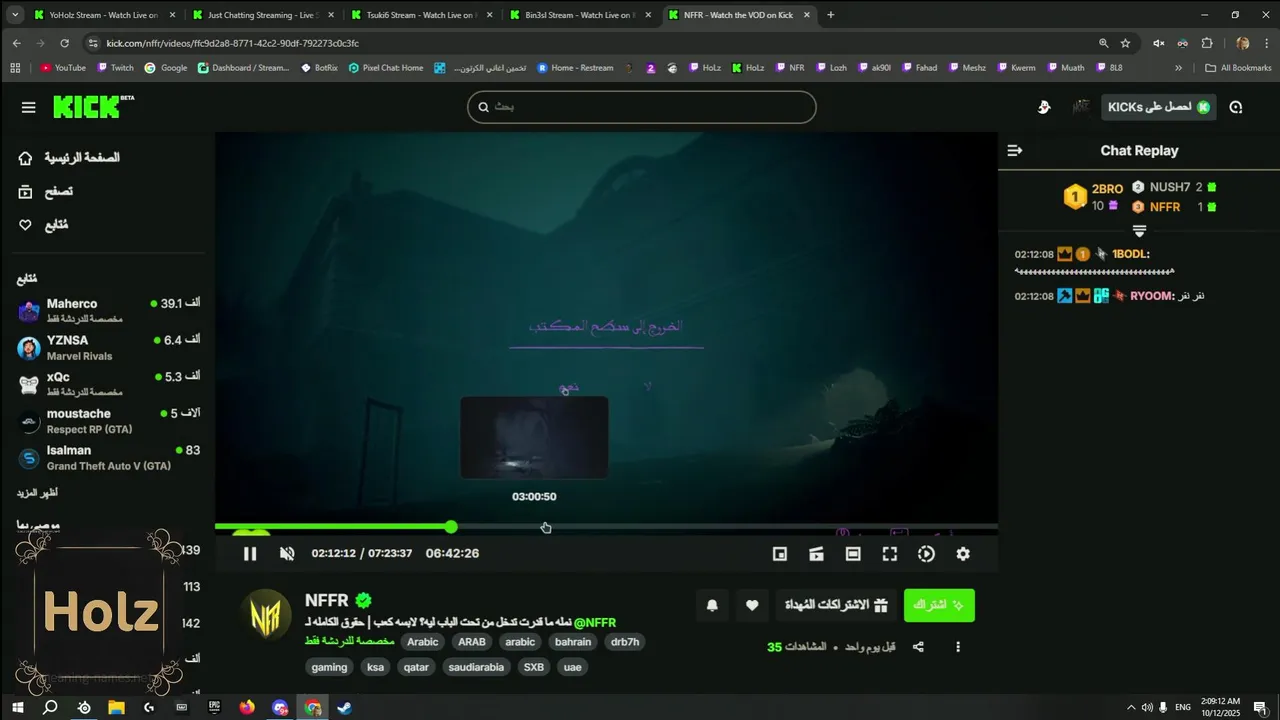Image resolution: width=1280 pixels, height=720 pixels.
Task: Open the NFFR channel avatar
Action: (x=267, y=615)
